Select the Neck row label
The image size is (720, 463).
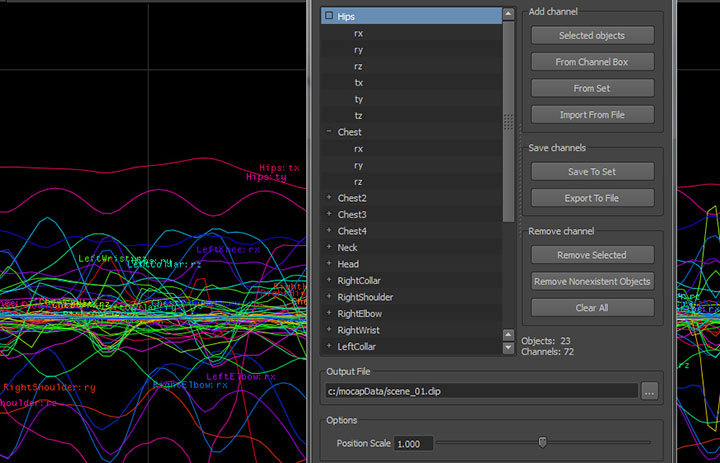point(348,248)
